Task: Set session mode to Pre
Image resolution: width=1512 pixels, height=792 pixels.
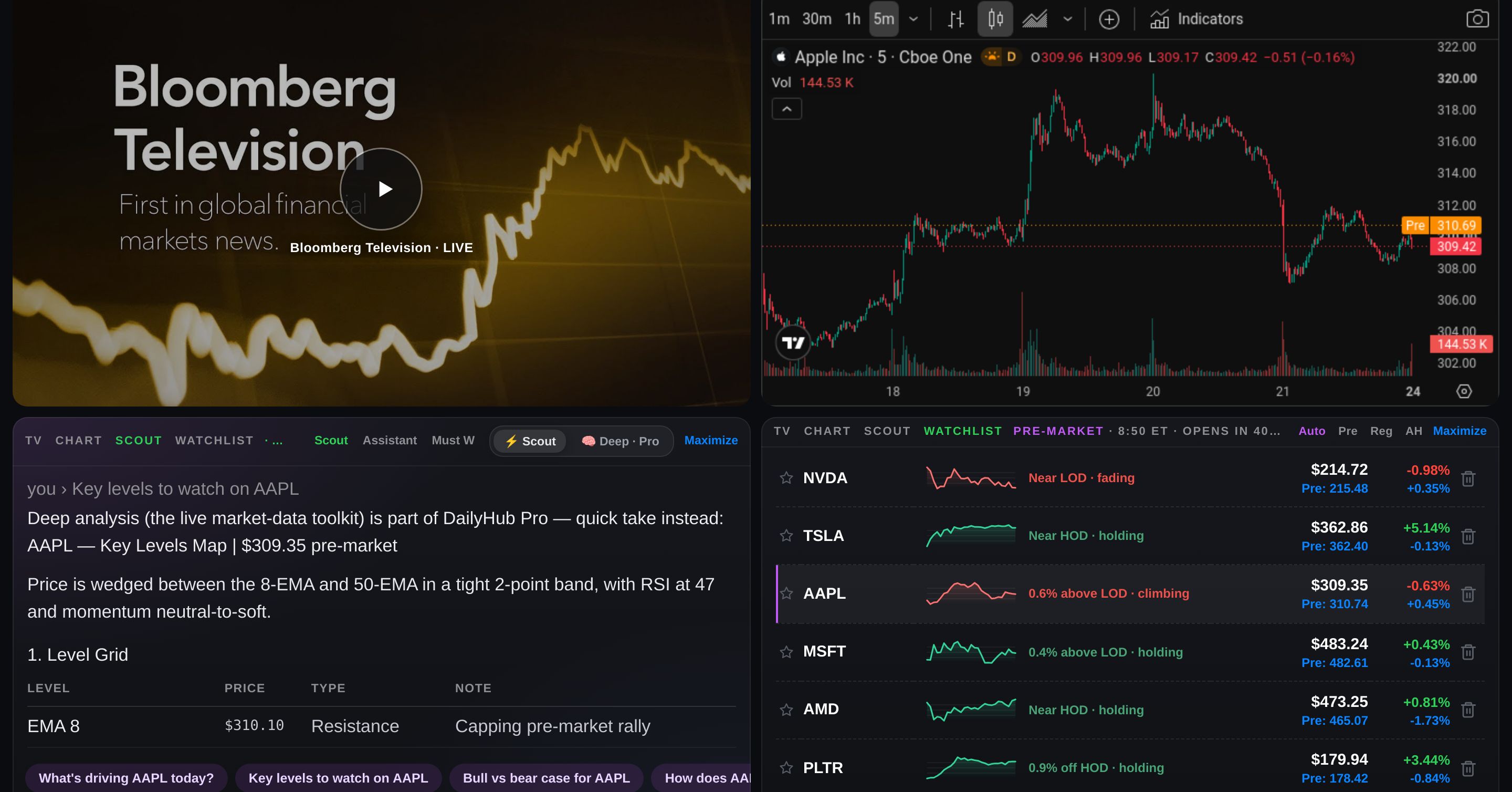Action: click(1348, 431)
